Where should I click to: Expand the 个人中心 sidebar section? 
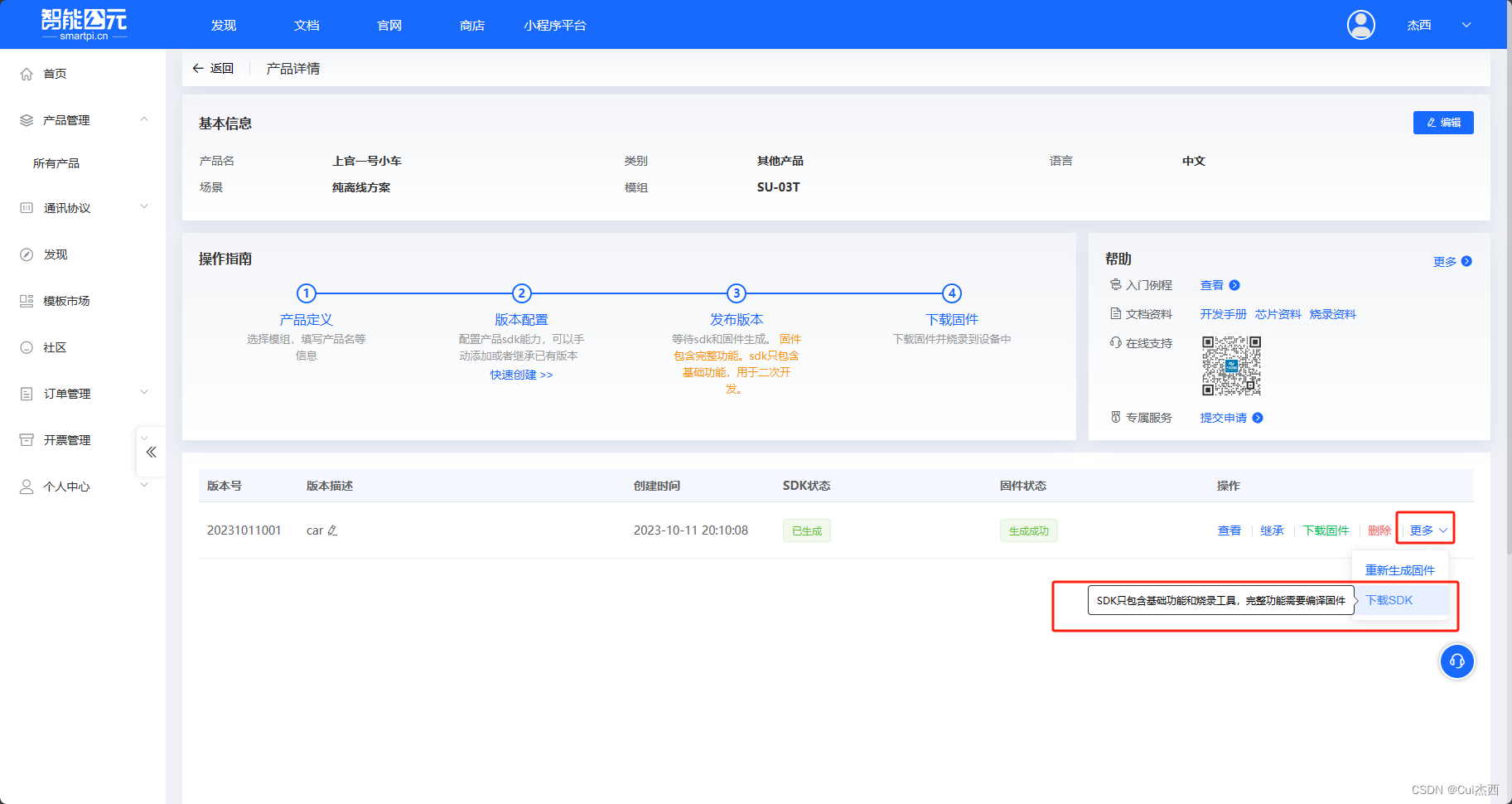tap(144, 486)
